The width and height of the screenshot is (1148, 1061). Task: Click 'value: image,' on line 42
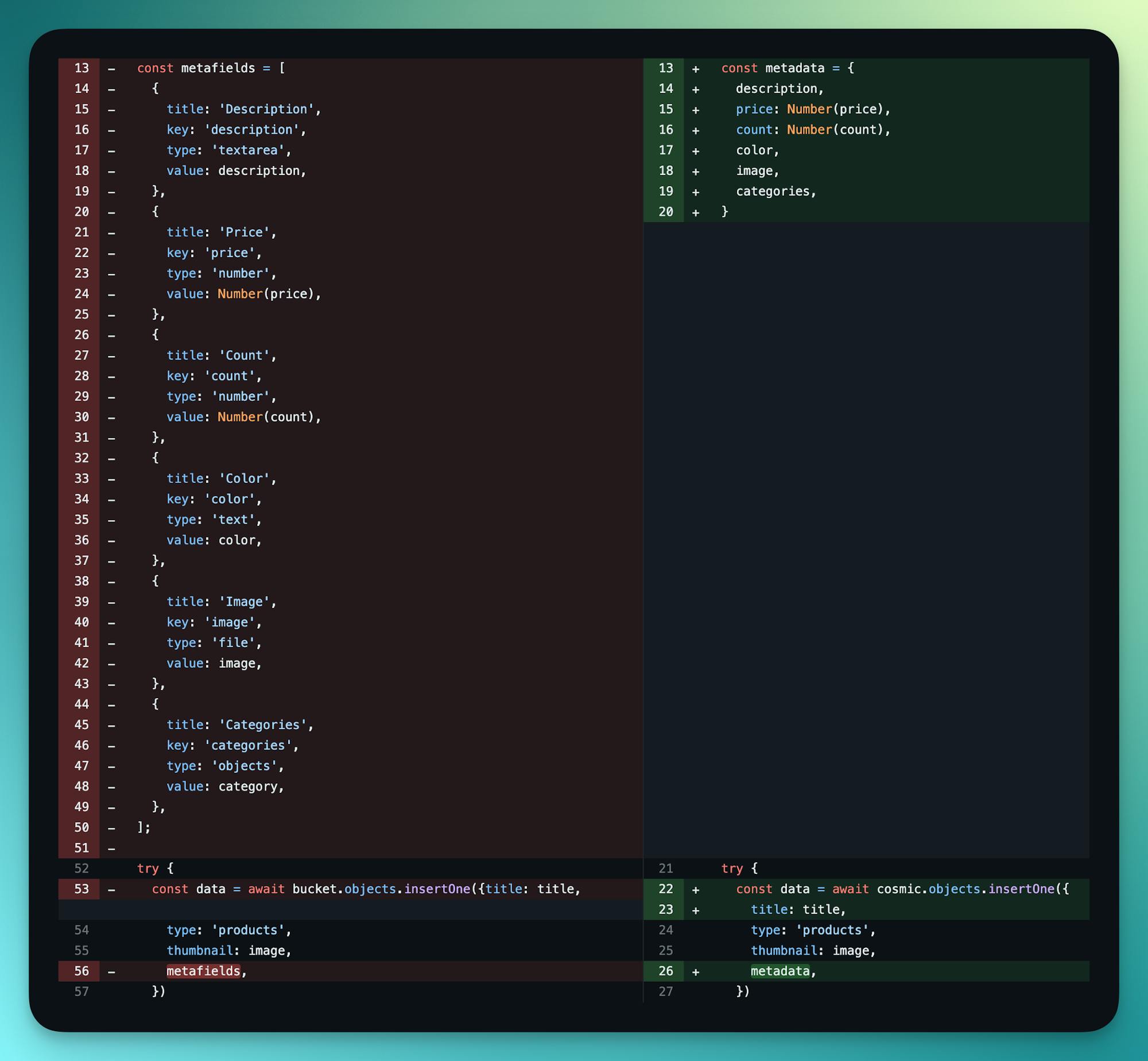pos(214,663)
